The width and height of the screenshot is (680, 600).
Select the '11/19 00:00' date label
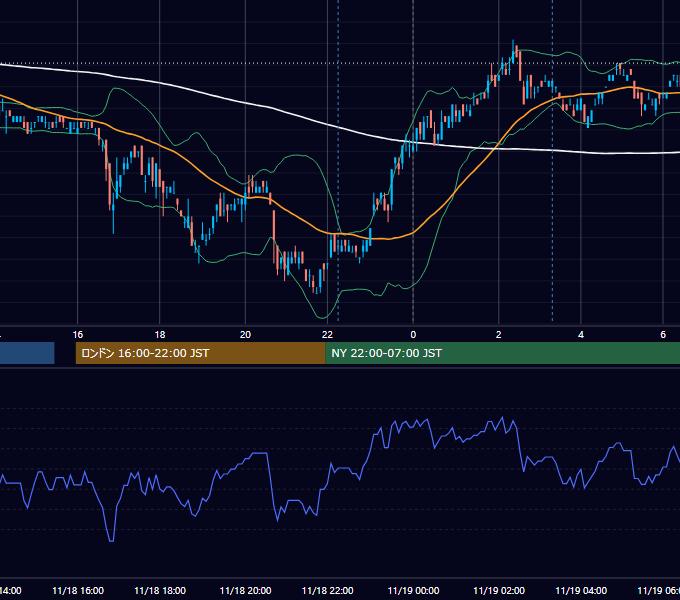coord(413,590)
